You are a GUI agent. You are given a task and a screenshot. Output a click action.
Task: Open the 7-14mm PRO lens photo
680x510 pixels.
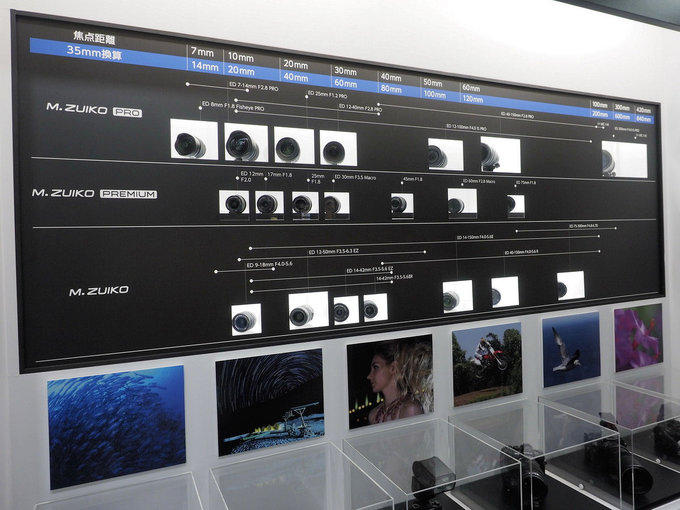246,142
